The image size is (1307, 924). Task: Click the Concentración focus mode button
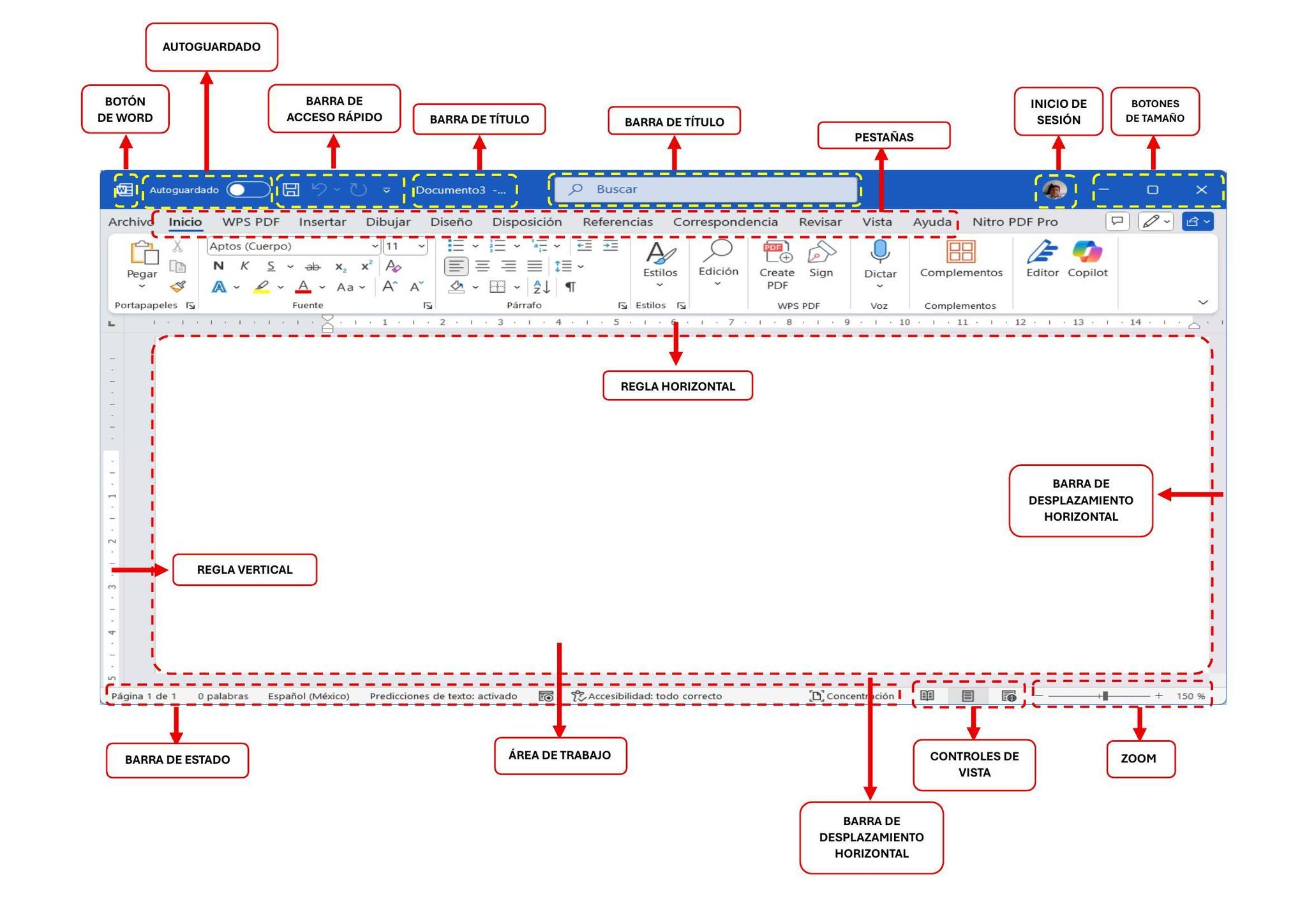pyautogui.click(x=852, y=696)
